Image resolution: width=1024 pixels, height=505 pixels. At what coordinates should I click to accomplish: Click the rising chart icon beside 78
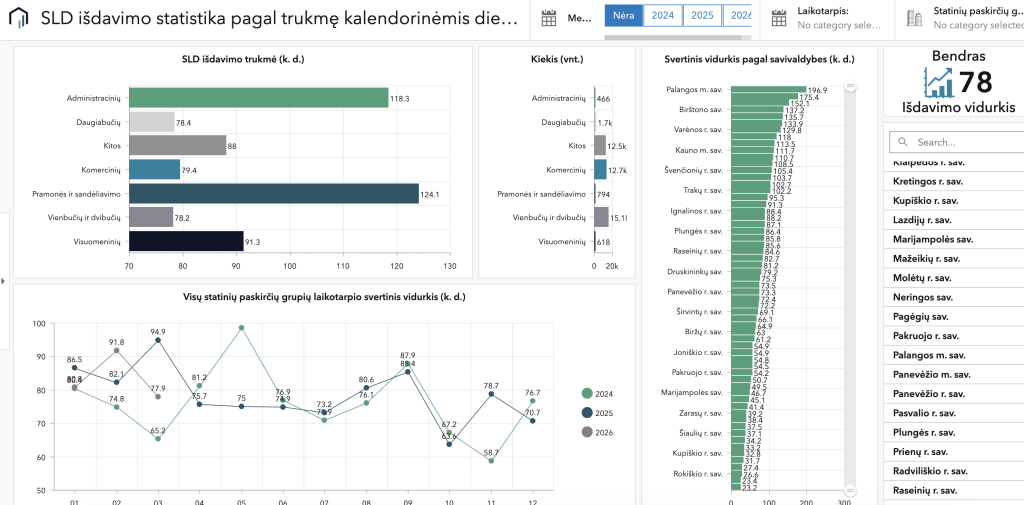point(939,82)
